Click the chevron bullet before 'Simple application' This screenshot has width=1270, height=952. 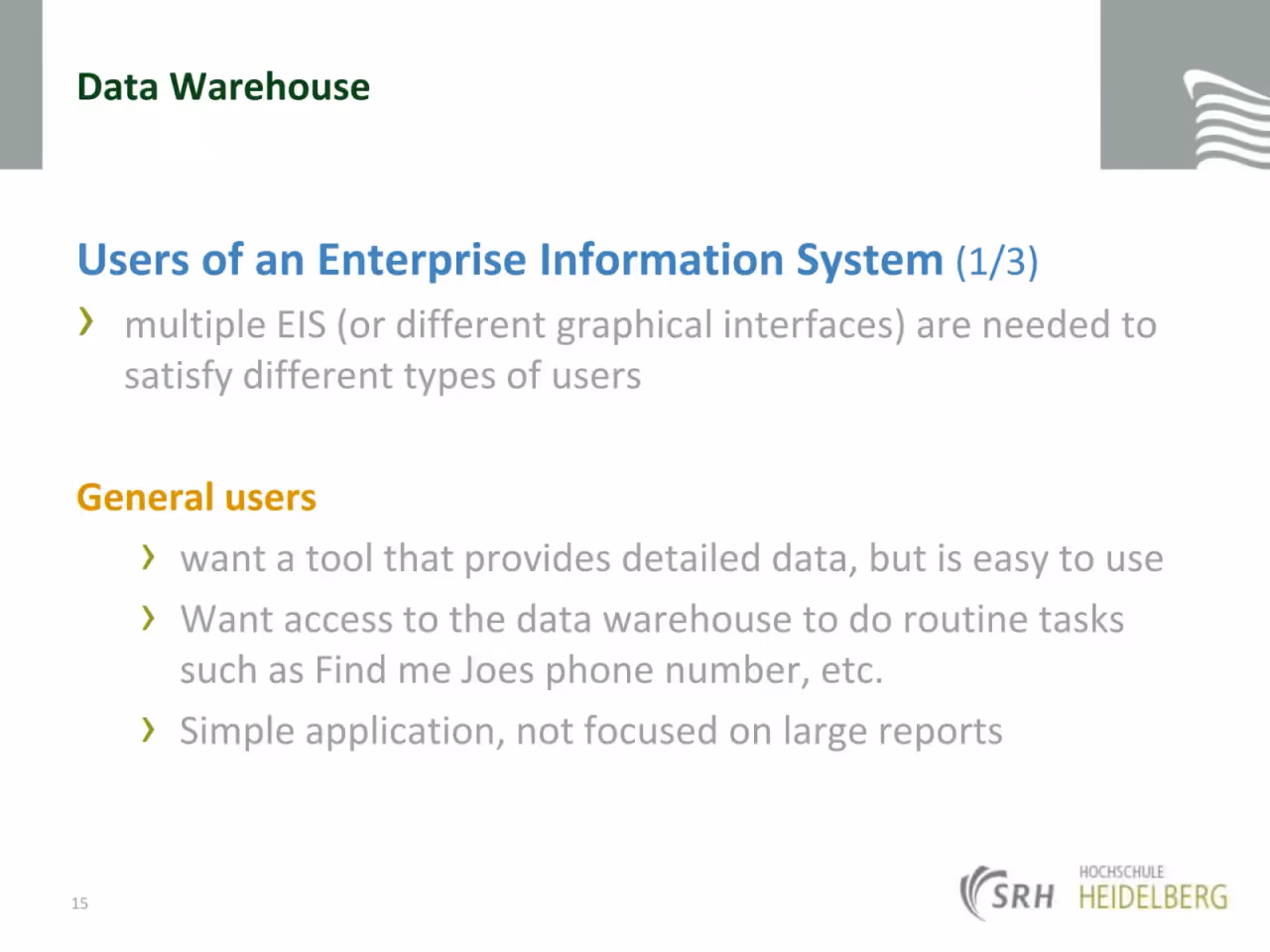click(149, 730)
